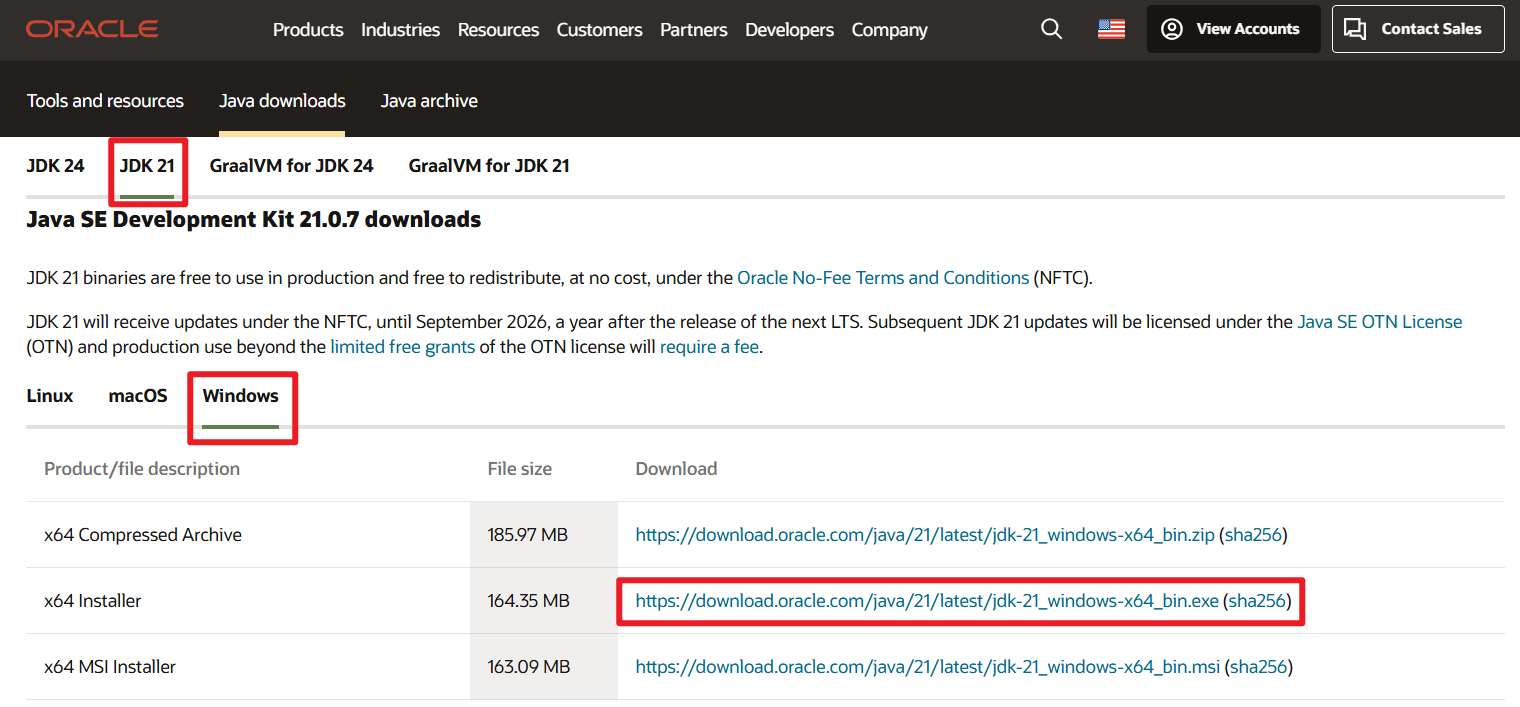The width and height of the screenshot is (1520, 707).
Task: Open sha256 for x64 MSI Installer row
Action: coord(1258,667)
